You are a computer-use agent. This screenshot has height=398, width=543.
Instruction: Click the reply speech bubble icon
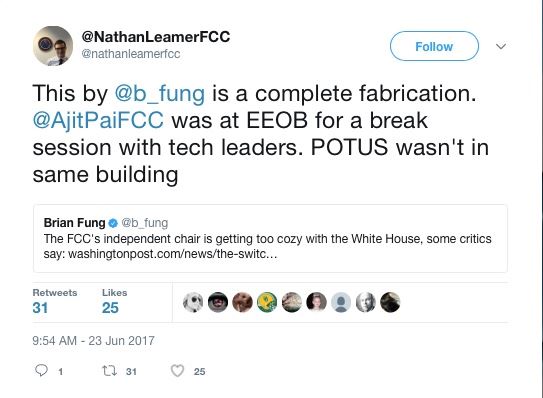41,371
